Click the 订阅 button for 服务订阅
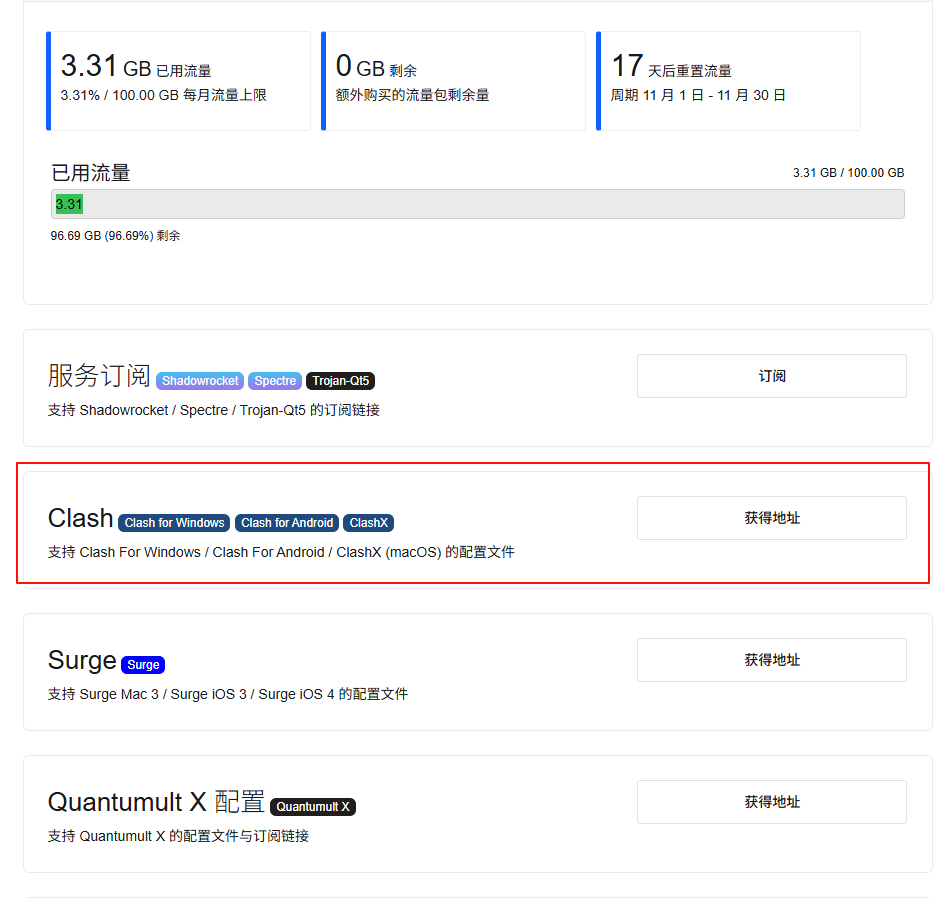Screen dimensions: 948x898 [x=771, y=376]
